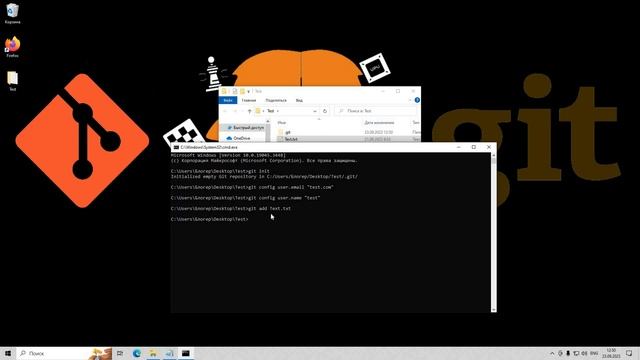
Task: Open the Recycle Bin desktop icon
Action: [12, 13]
